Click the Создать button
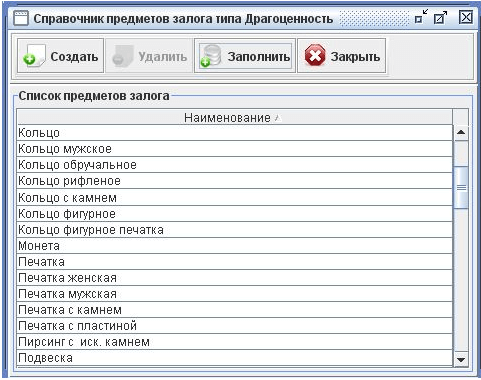 (60, 56)
